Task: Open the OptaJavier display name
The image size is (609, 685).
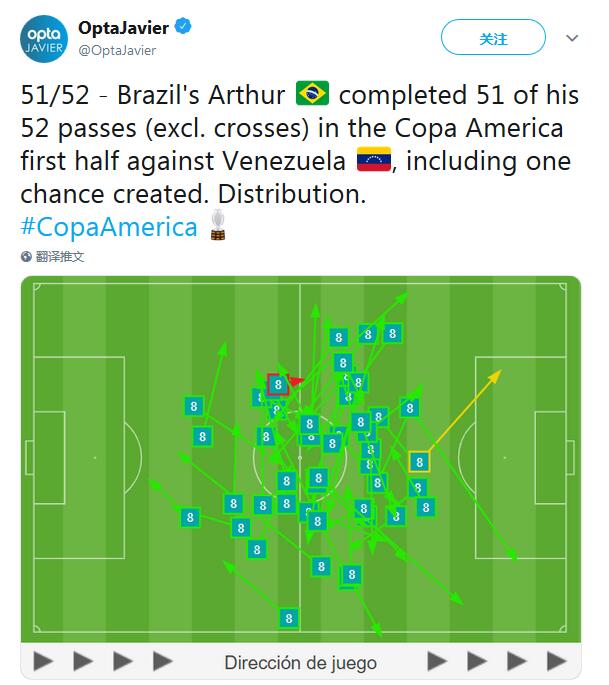Action: point(124,28)
